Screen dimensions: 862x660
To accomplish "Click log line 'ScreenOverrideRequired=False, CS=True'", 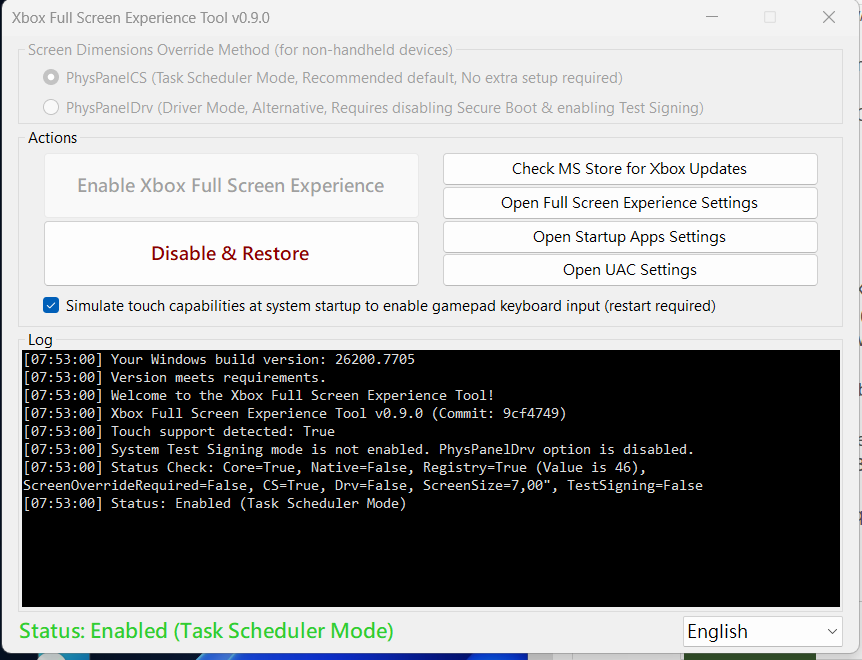I will point(363,486).
